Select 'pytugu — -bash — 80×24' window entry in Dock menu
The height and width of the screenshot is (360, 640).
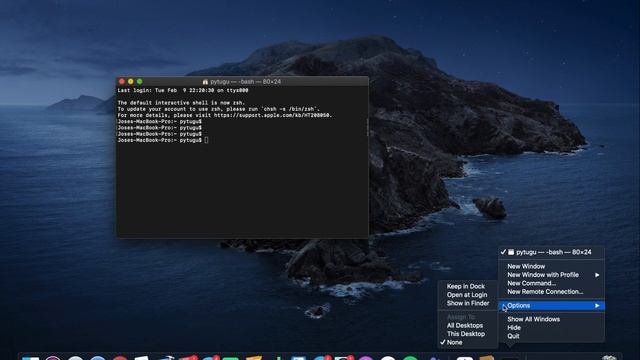coord(551,252)
